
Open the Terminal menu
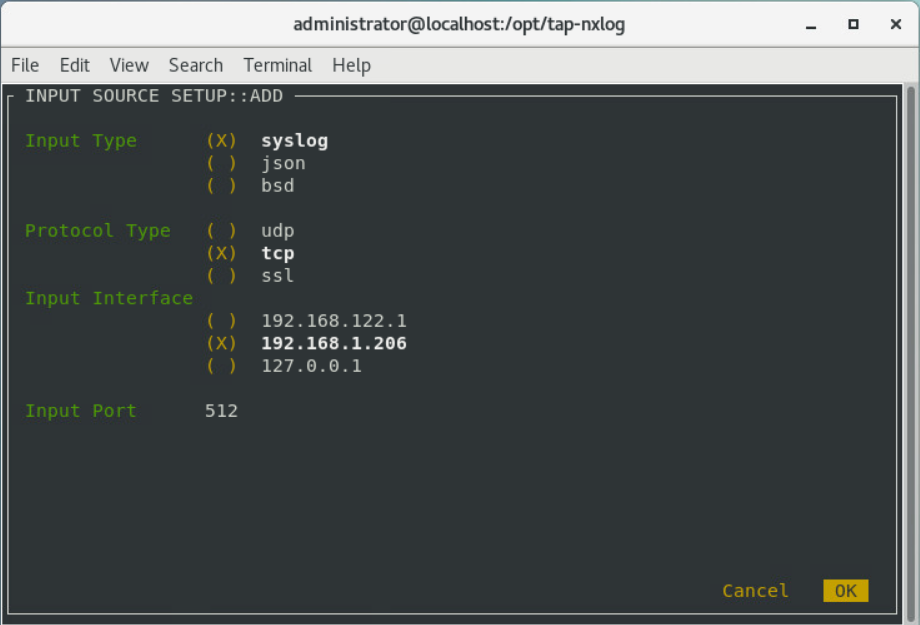click(277, 65)
